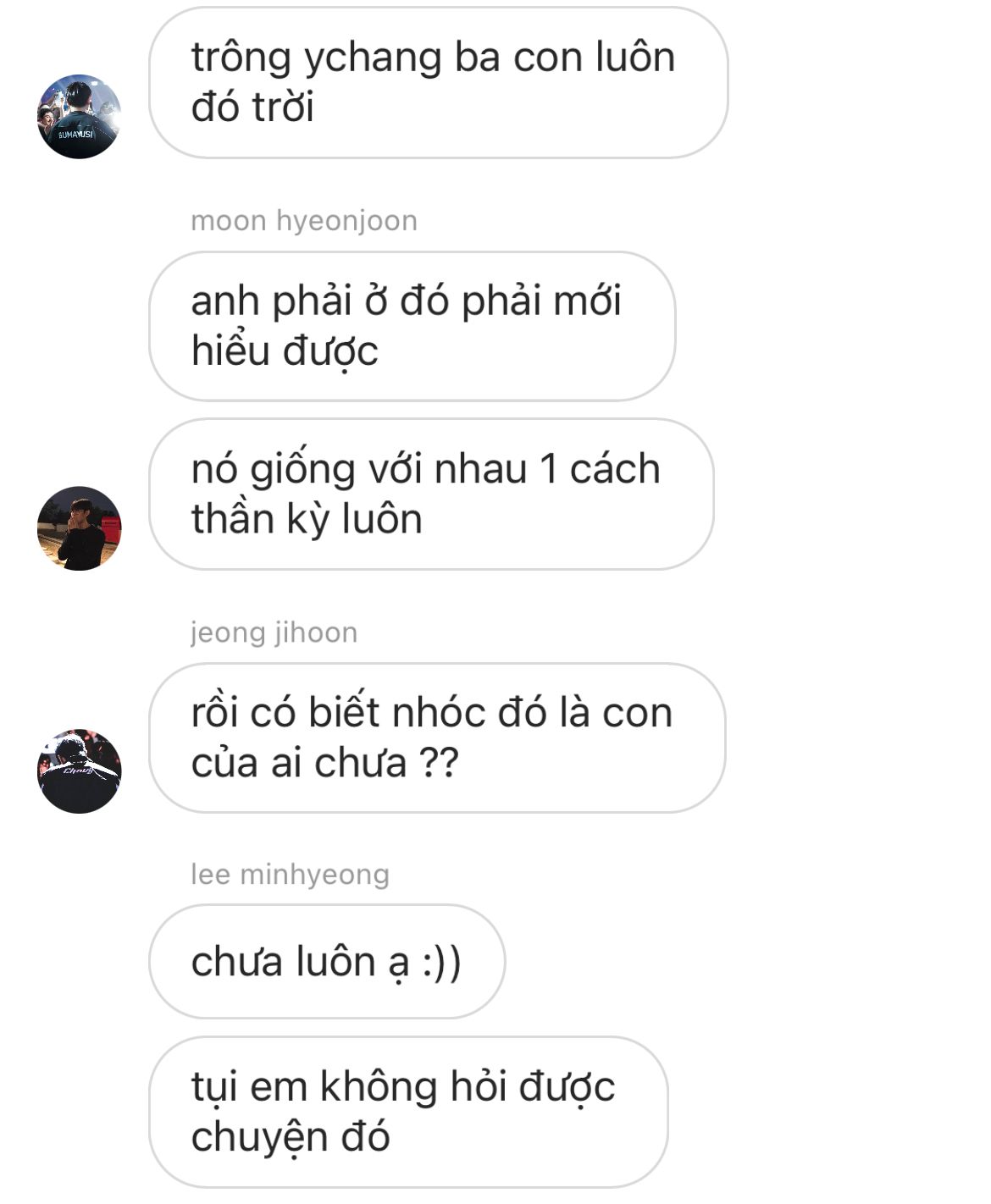Select the 'chưa luôn ạ :))' message bubble

(327, 961)
